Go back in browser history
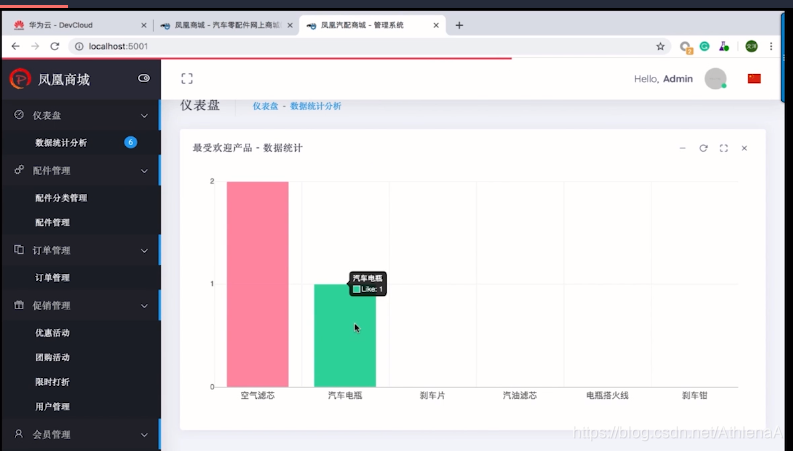 pos(16,46)
